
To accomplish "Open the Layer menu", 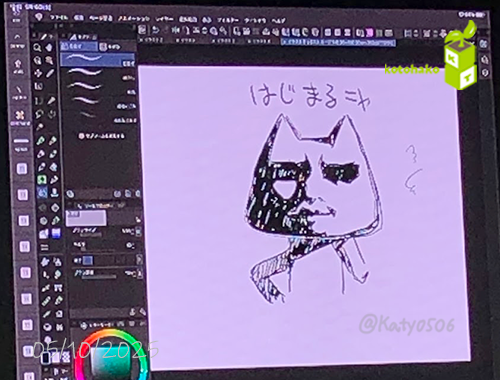I will pyautogui.click(x=164, y=19).
